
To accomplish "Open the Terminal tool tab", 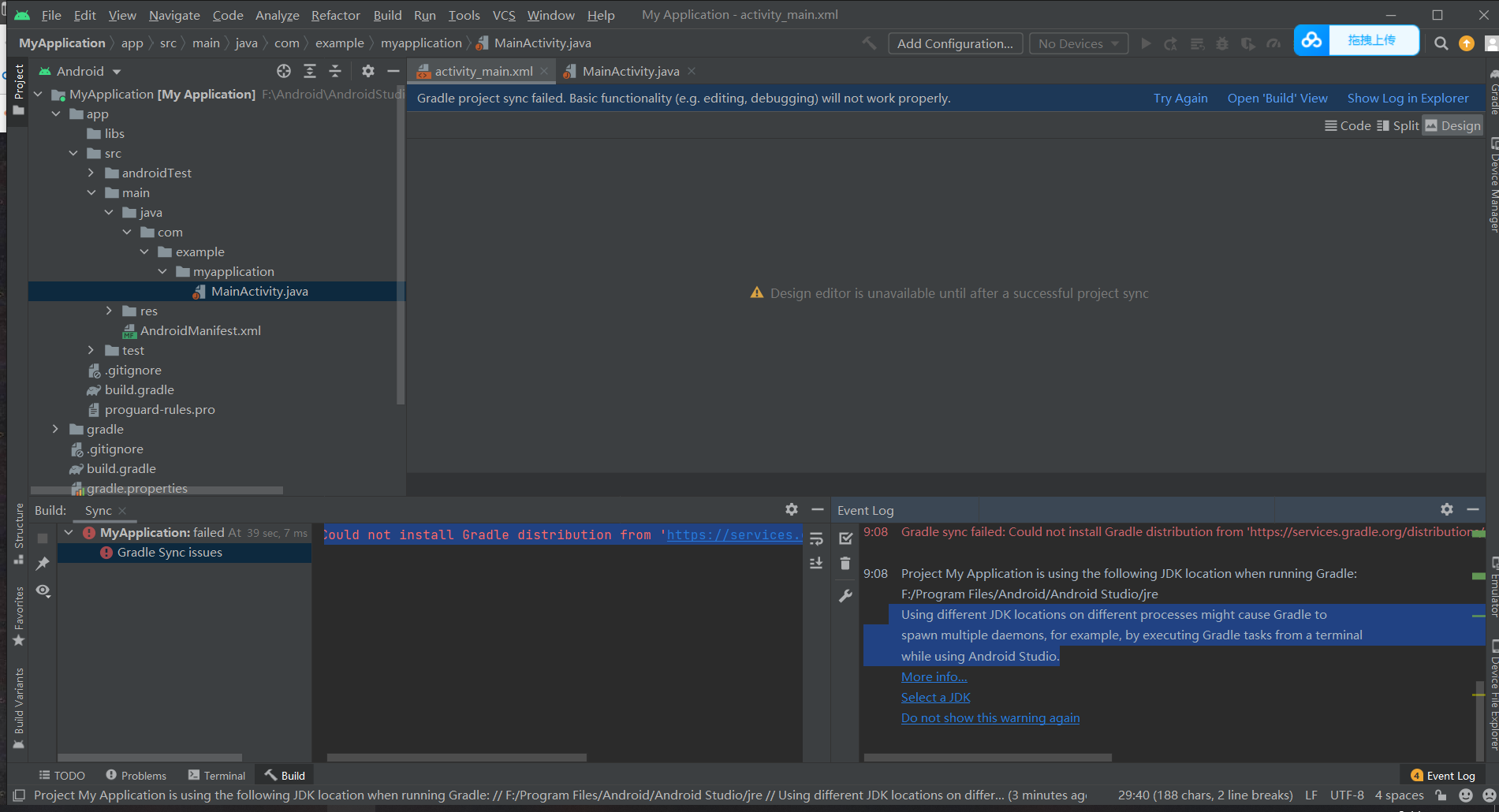I will tap(217, 776).
